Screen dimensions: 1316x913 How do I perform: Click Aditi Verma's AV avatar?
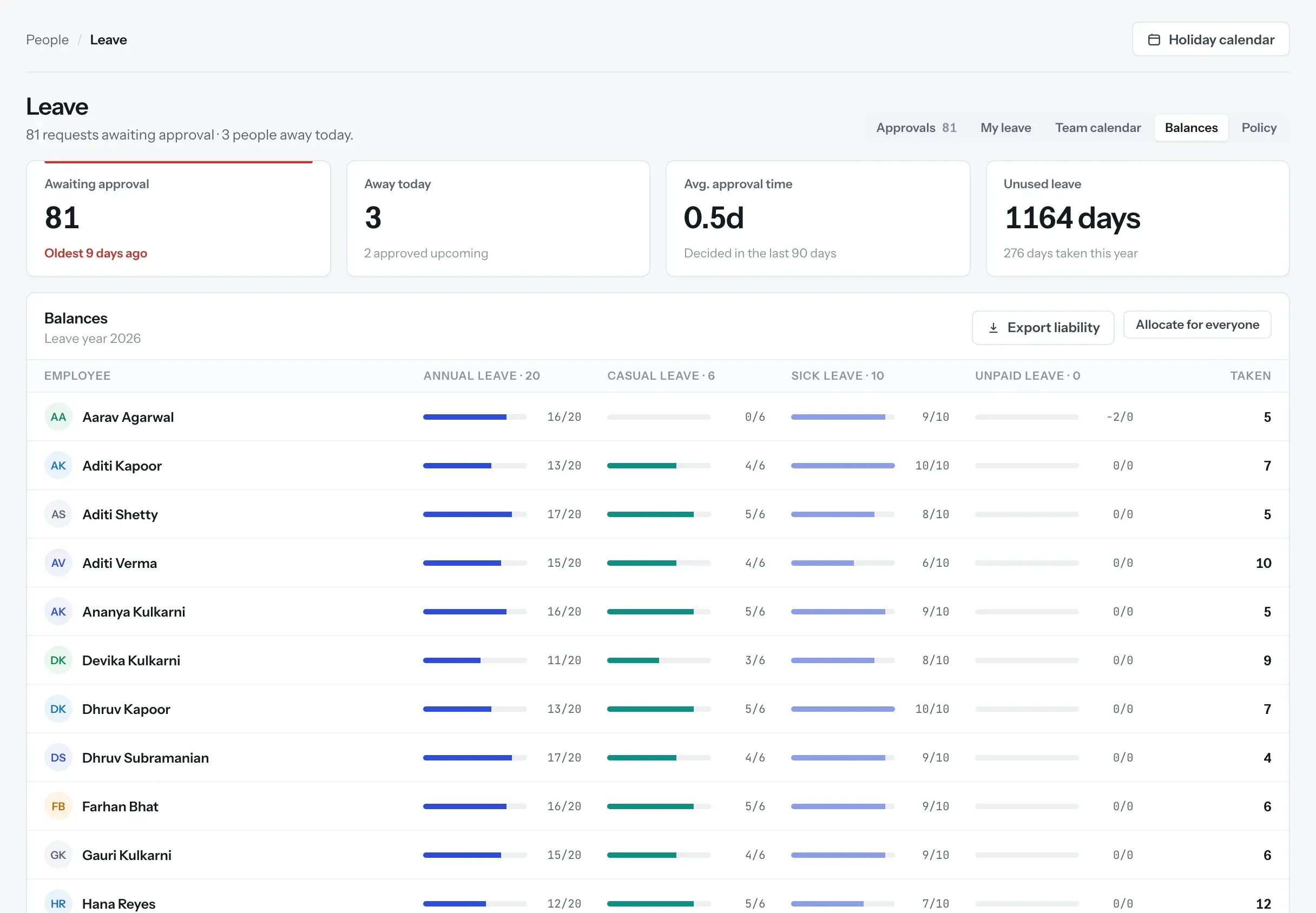pos(58,563)
